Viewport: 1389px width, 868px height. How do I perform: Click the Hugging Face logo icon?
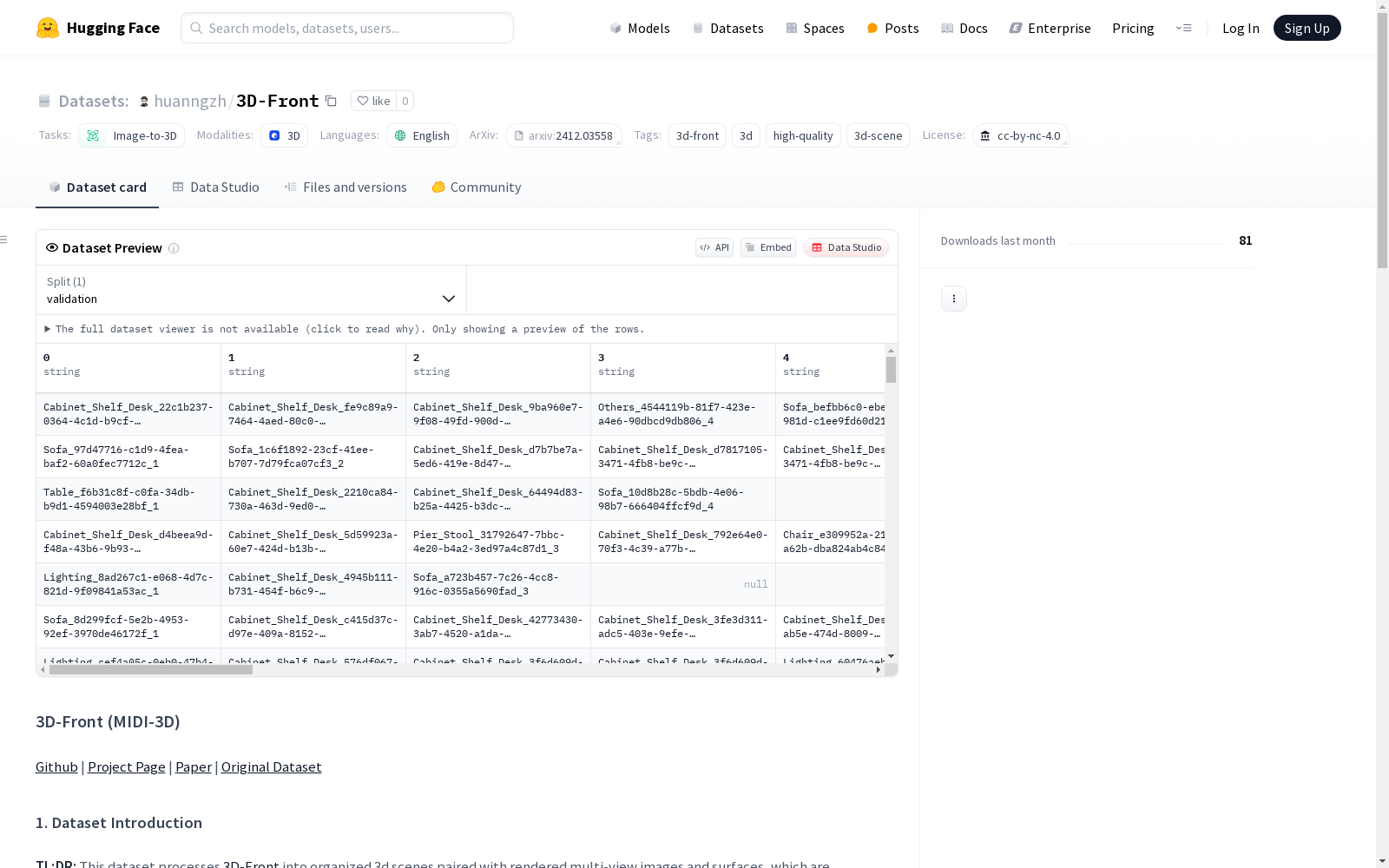tap(48, 28)
